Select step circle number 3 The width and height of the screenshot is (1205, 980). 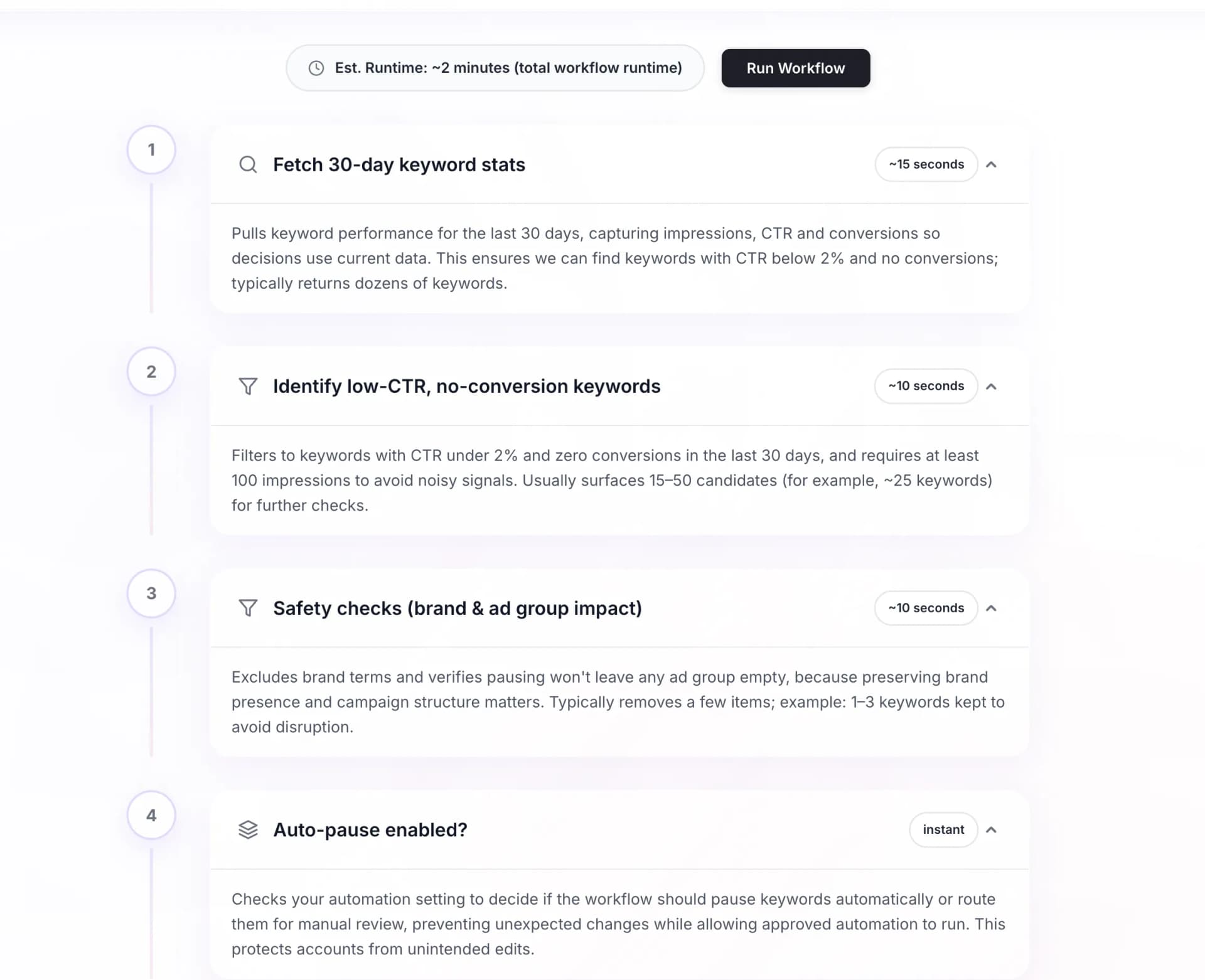point(151,593)
